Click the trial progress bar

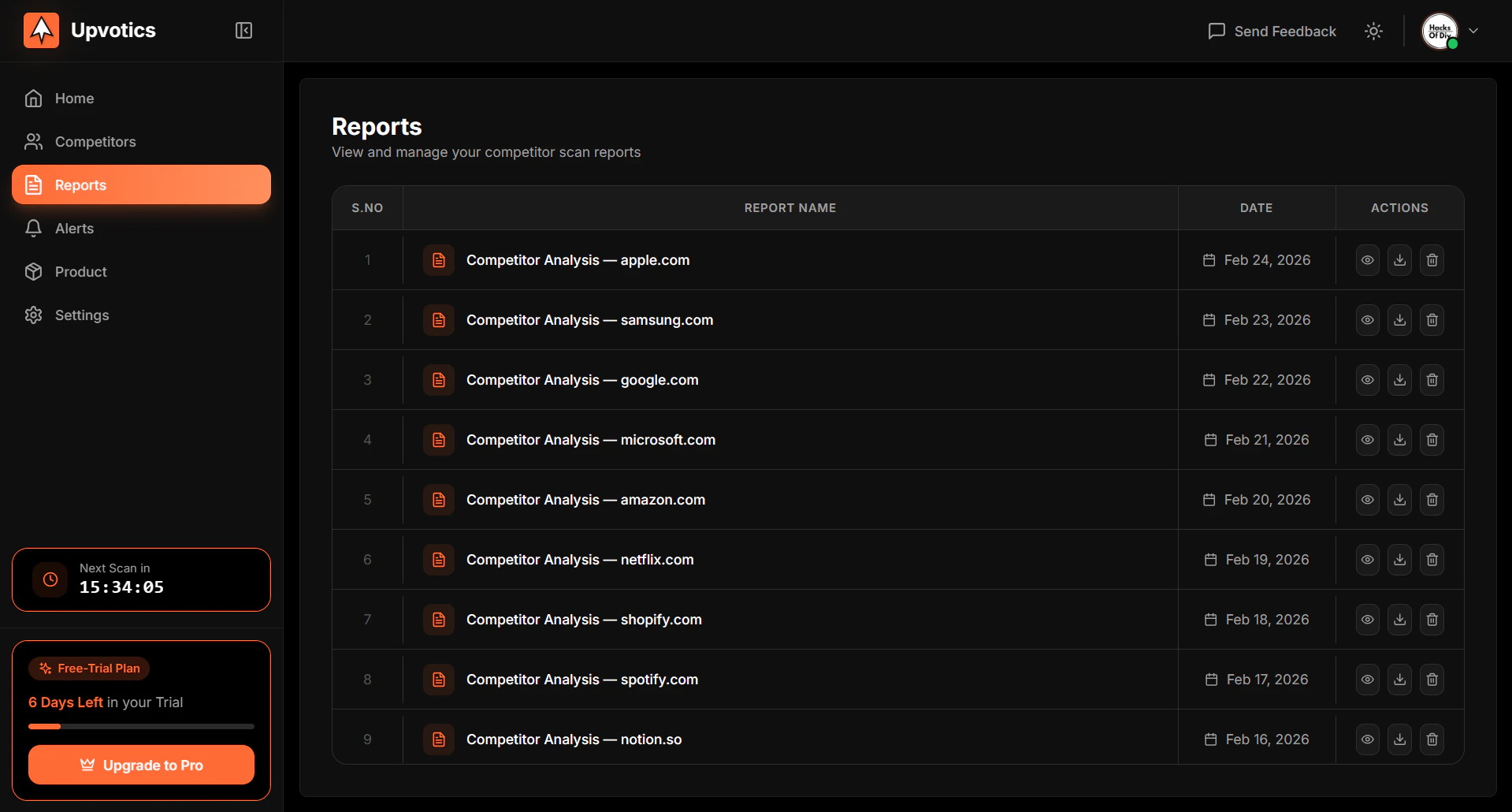[x=141, y=726]
